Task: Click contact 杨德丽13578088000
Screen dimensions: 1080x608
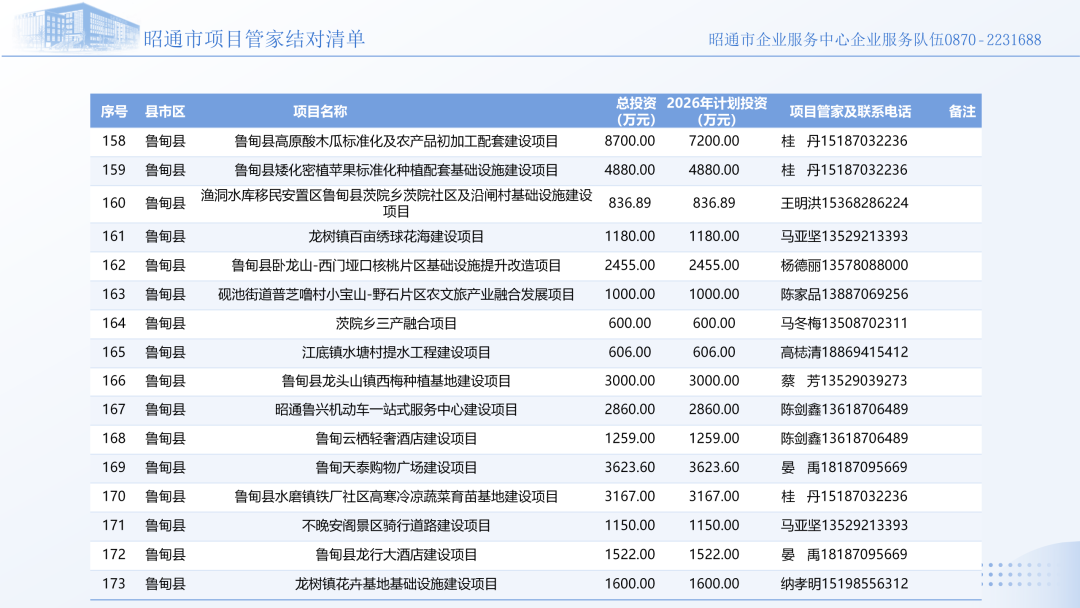Action: [844, 265]
